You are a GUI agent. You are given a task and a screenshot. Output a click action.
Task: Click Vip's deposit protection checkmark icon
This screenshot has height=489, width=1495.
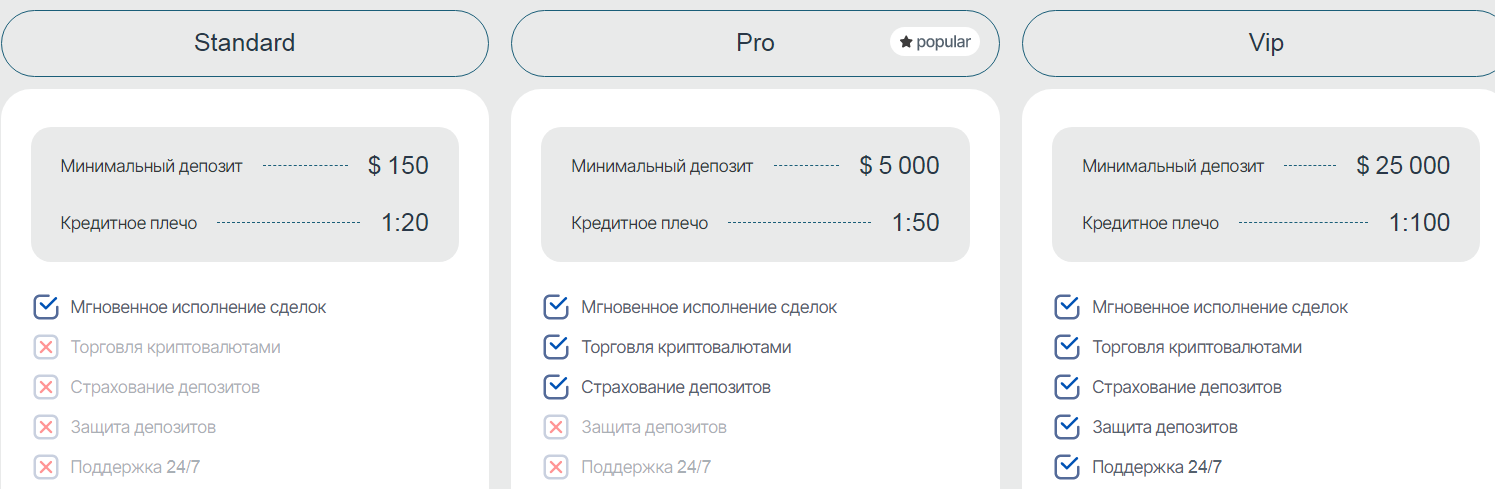[1067, 427]
